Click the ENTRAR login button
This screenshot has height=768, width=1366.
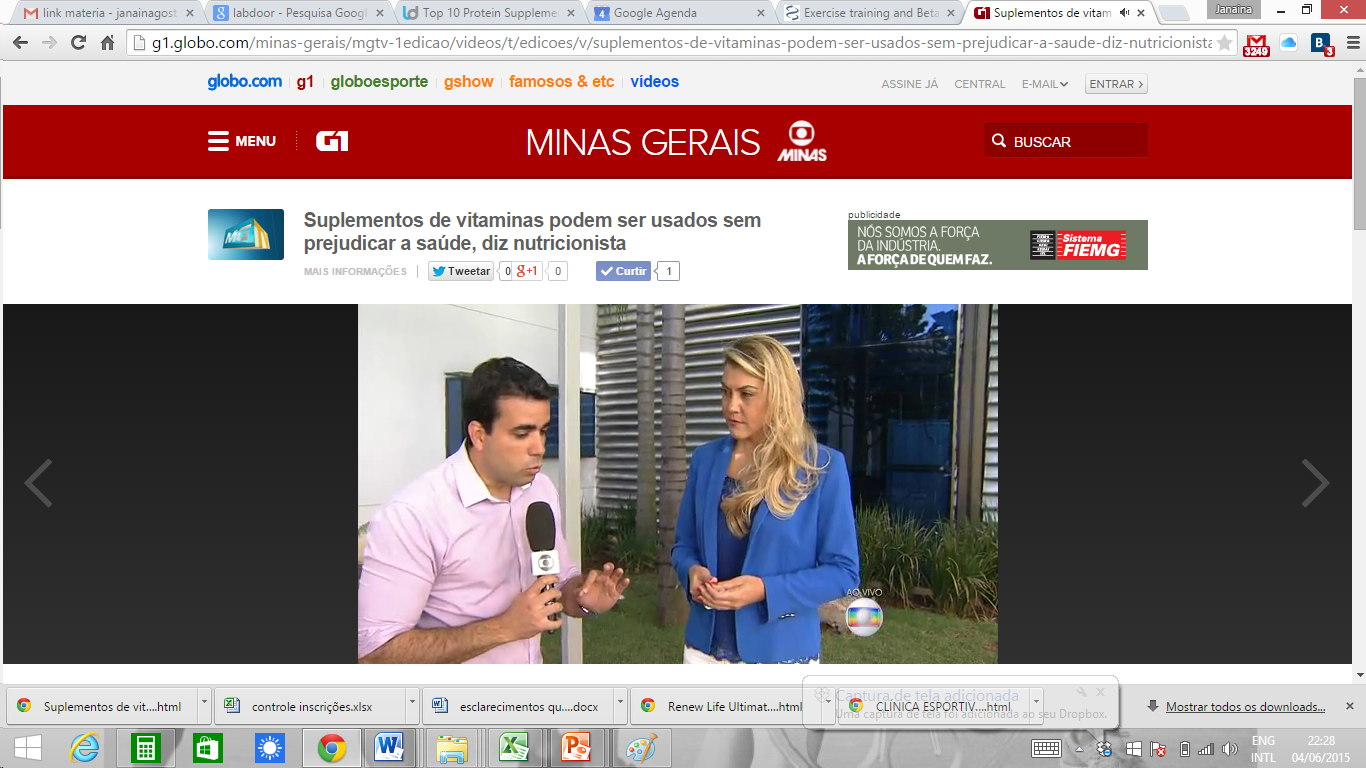coord(1116,84)
